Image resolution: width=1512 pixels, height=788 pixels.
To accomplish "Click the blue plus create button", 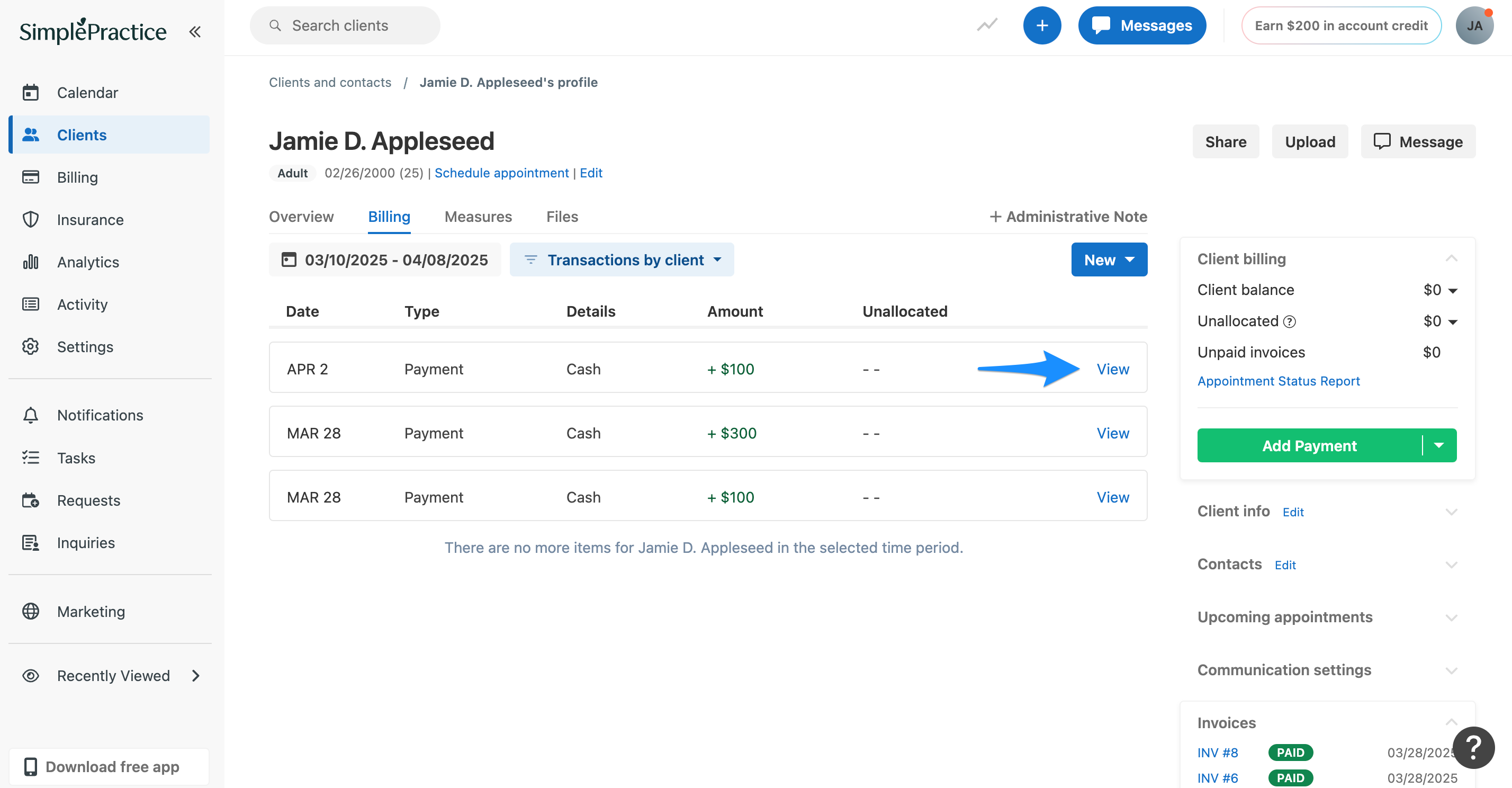I will point(1041,26).
